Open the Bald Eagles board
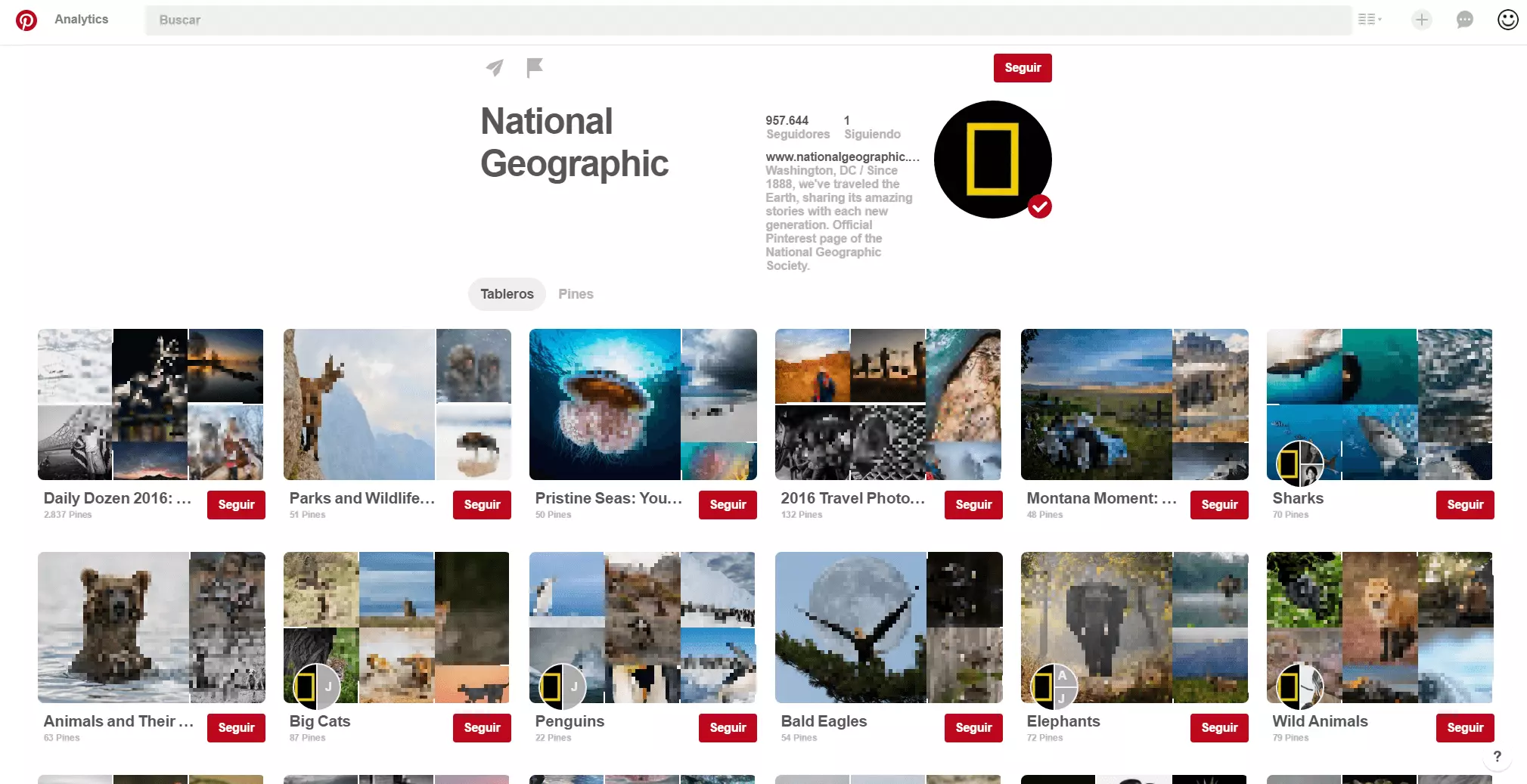Image resolution: width=1527 pixels, height=784 pixels. point(889,628)
